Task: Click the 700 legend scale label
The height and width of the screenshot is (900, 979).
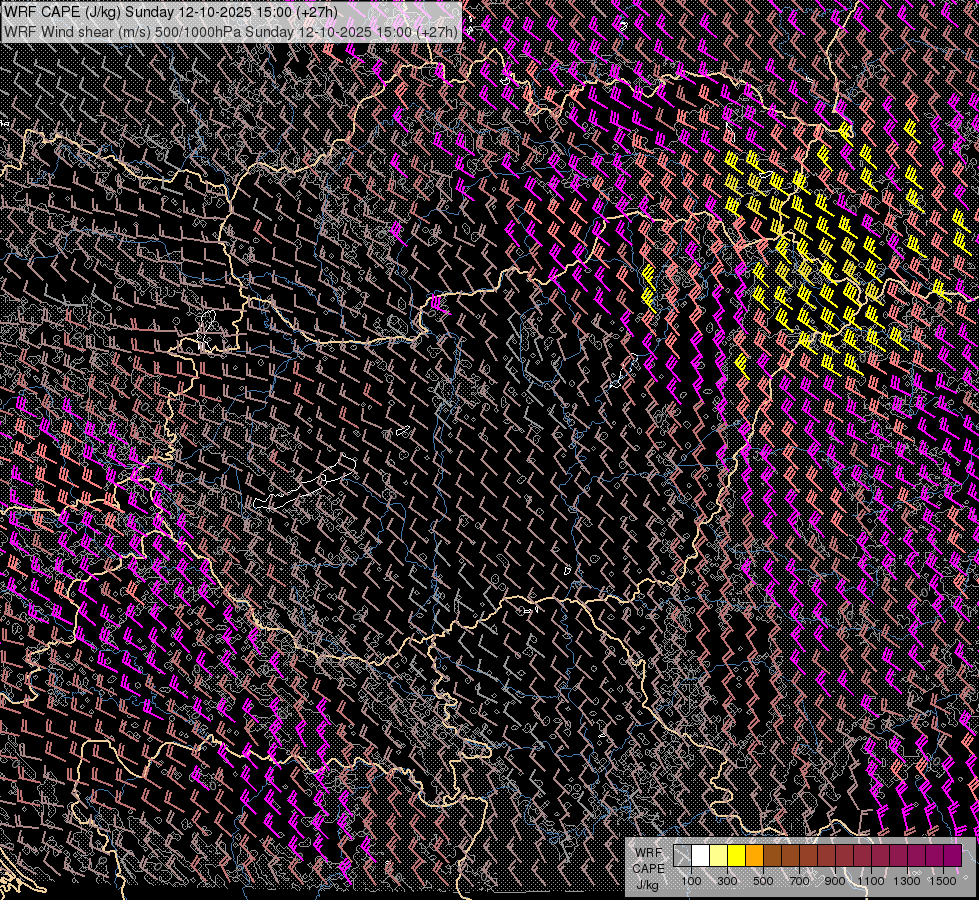Action: (x=799, y=881)
